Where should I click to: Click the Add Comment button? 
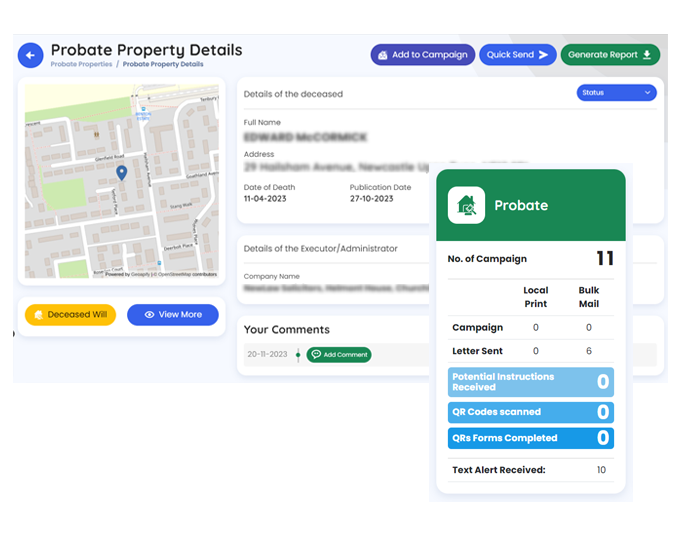click(339, 355)
